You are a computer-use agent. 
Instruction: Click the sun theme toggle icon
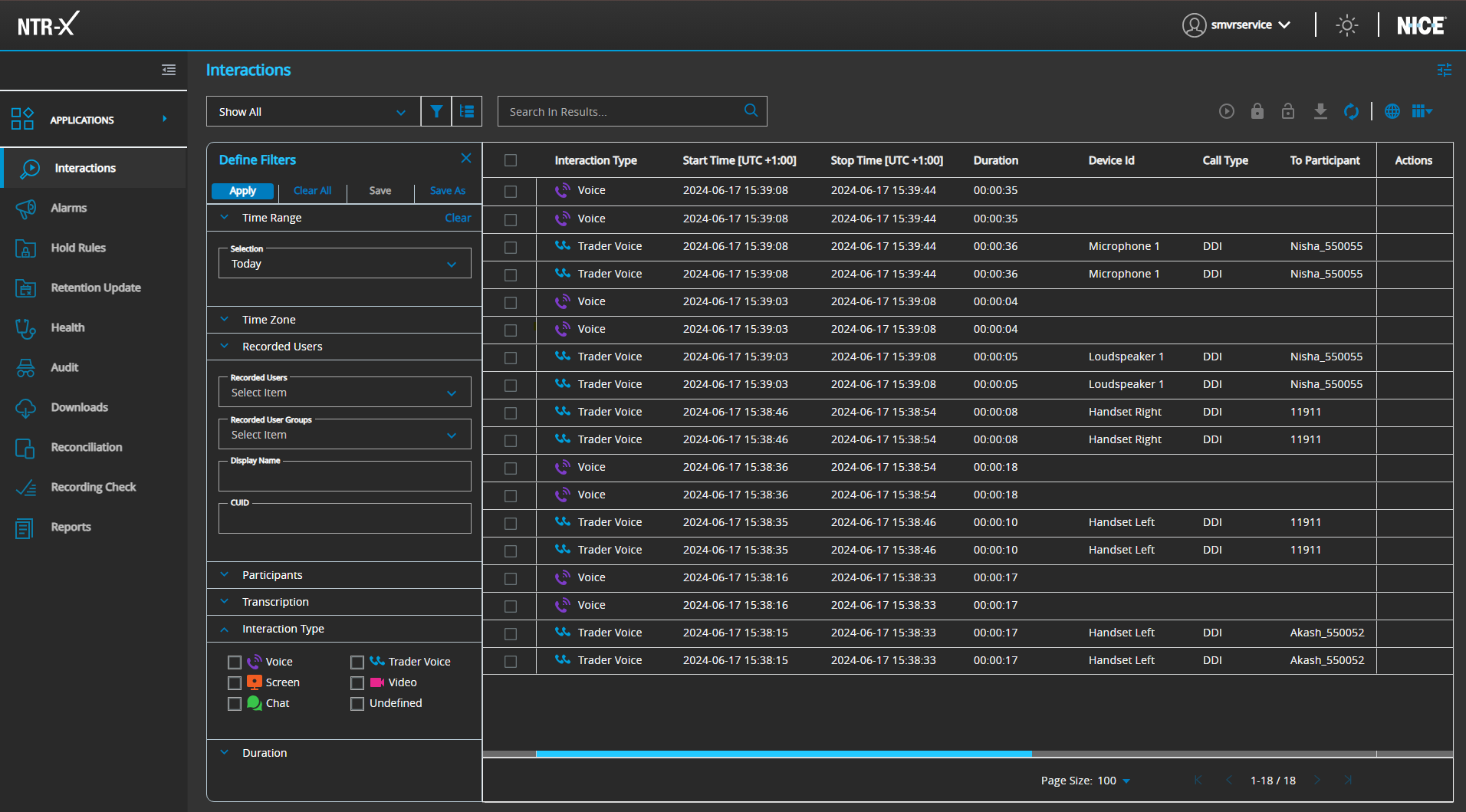pyautogui.click(x=1346, y=25)
